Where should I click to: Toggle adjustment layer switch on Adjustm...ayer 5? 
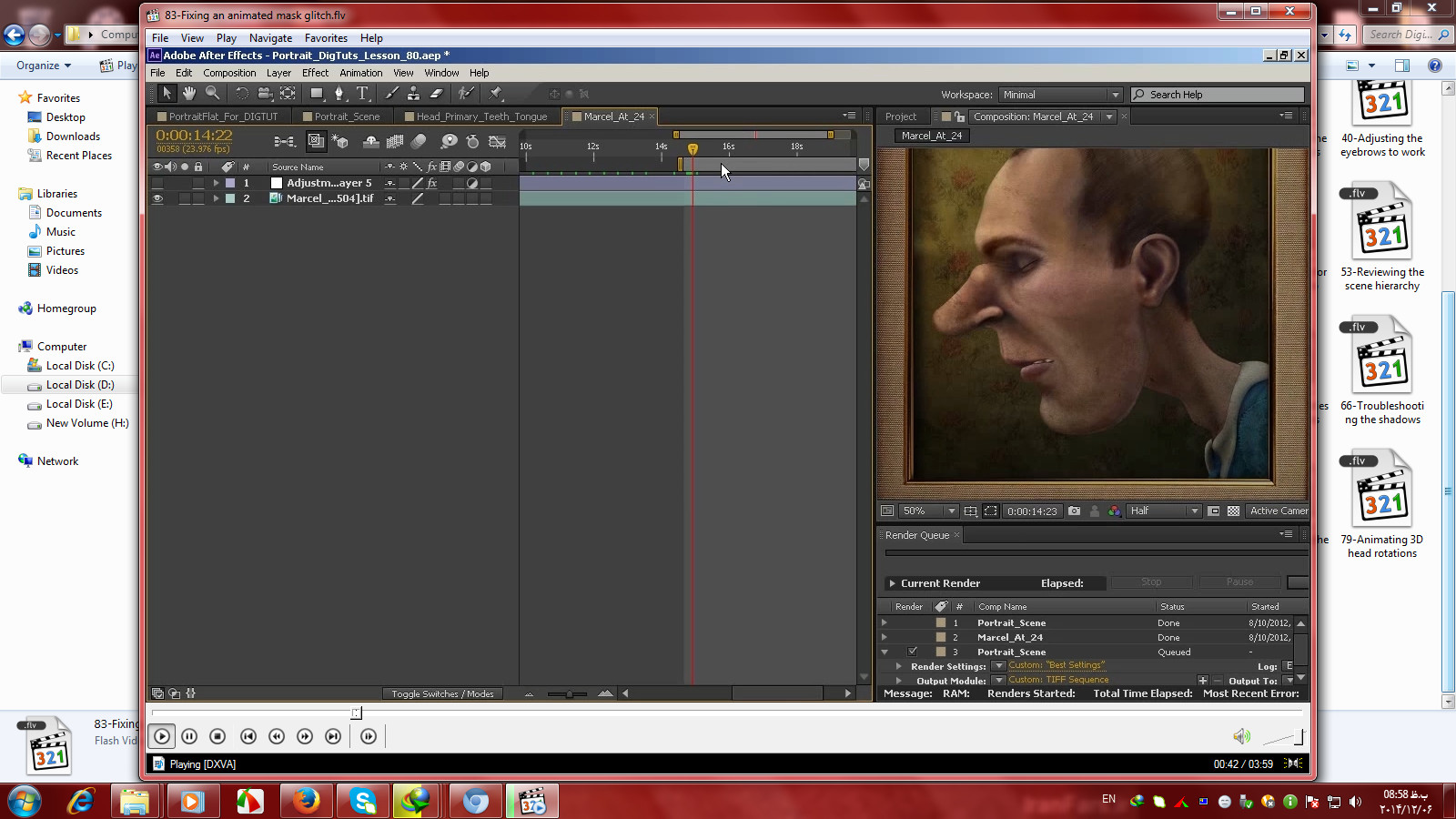[472, 183]
